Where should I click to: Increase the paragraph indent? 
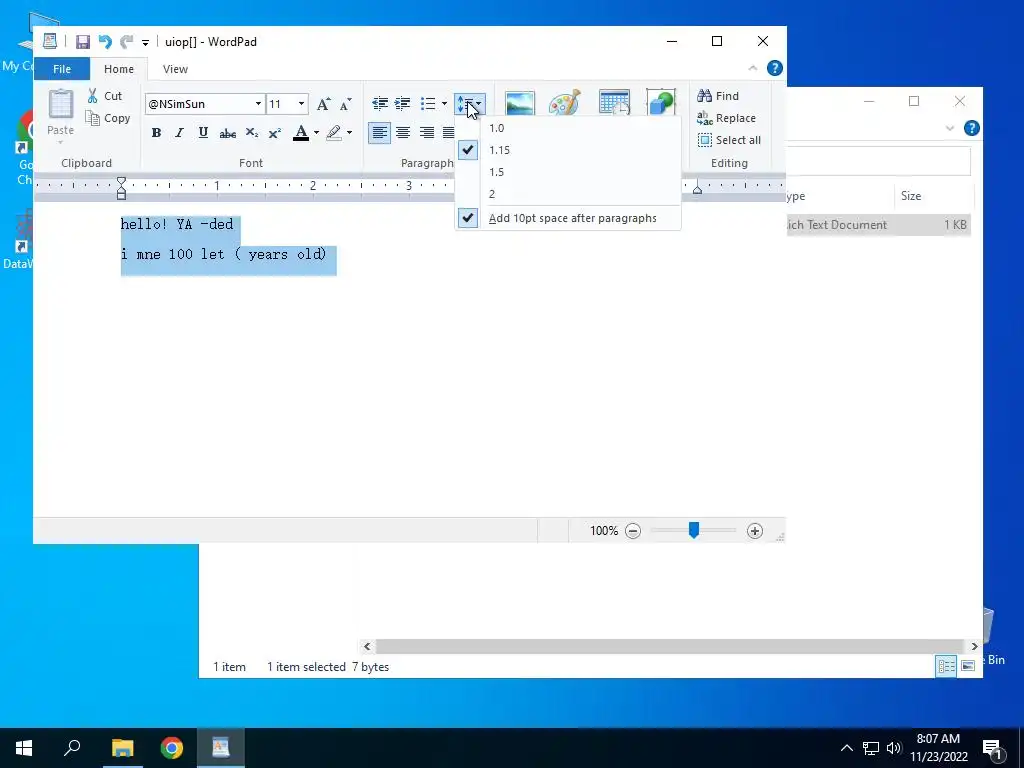[x=403, y=103]
